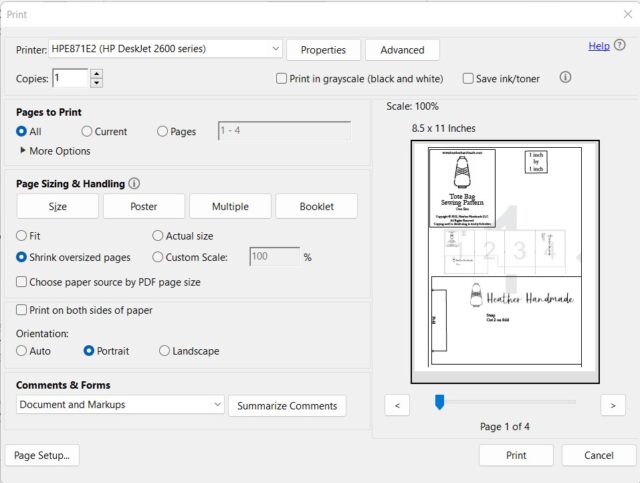Toggle the Save ink/toner checkbox
This screenshot has width=640, height=483.
click(468, 78)
